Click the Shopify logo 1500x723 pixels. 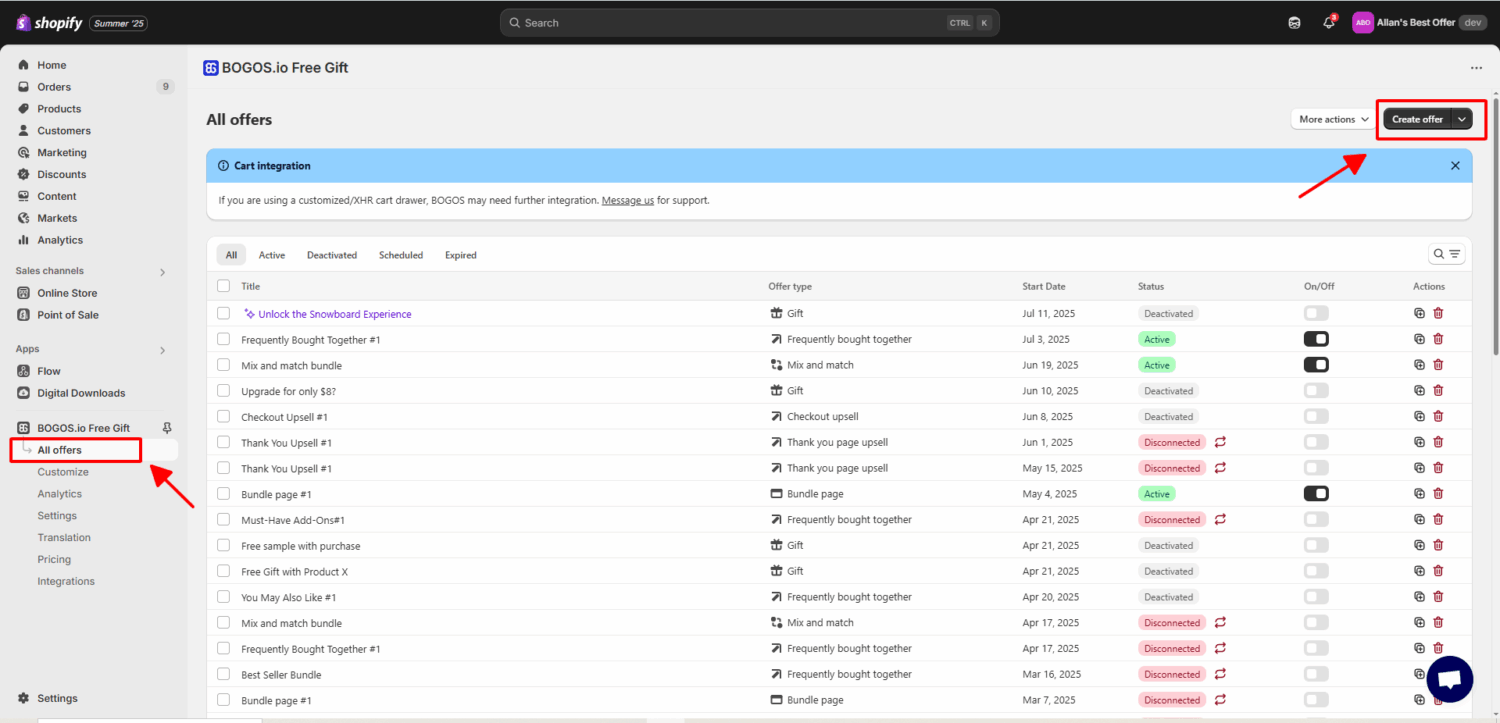[x=50, y=22]
